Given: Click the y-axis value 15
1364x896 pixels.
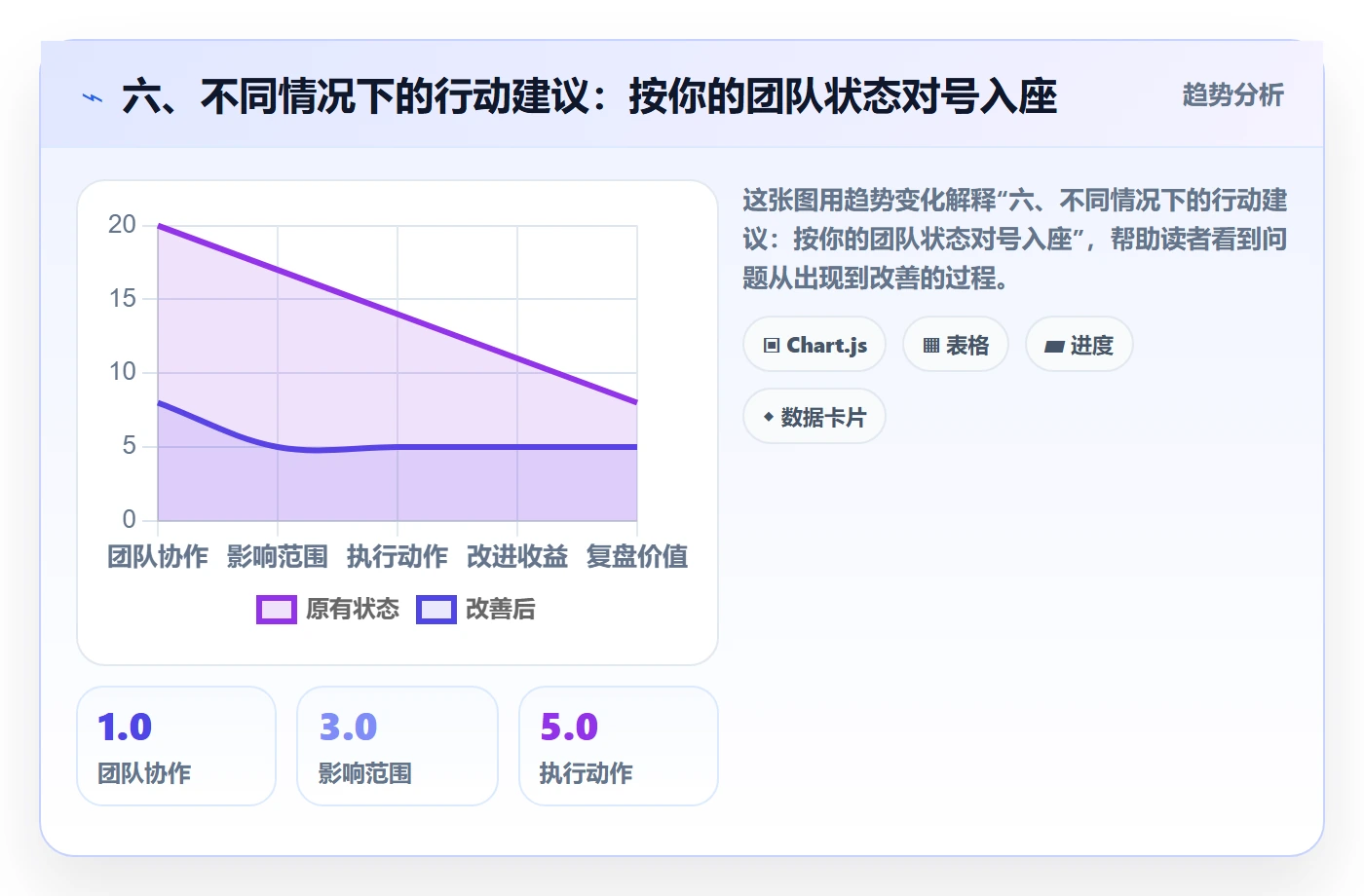Looking at the screenshot, I should tap(122, 299).
